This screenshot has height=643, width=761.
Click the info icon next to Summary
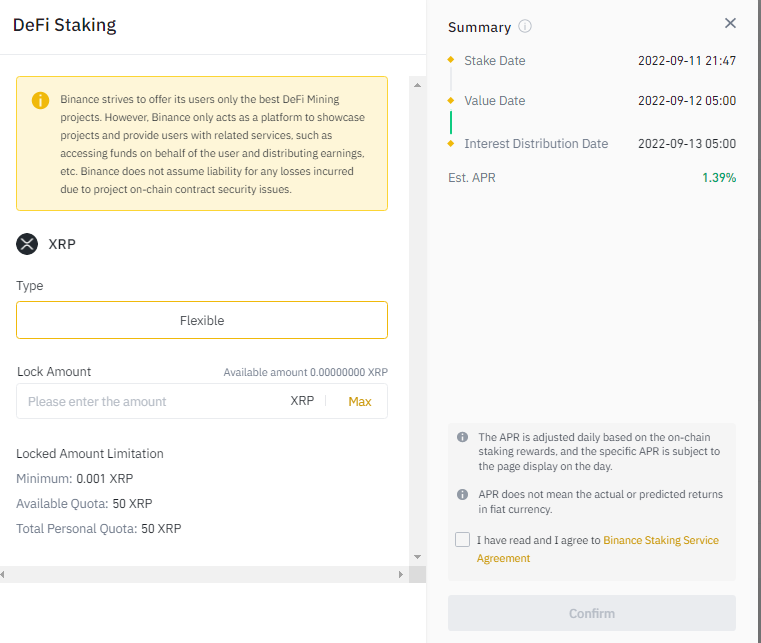tap(525, 27)
